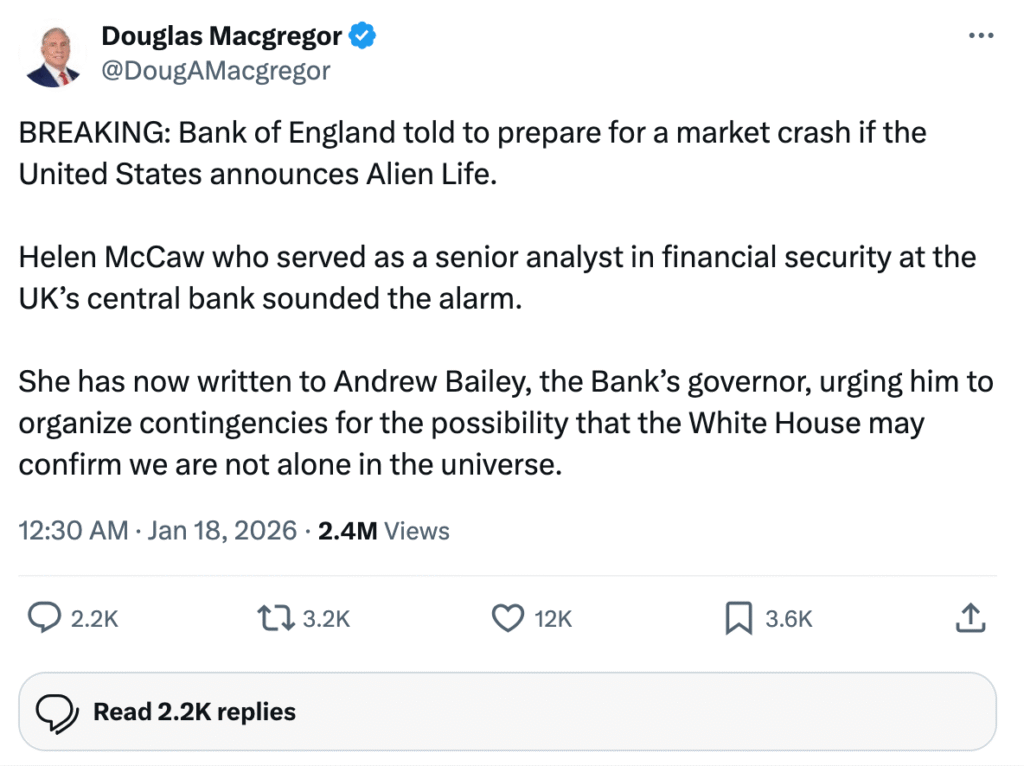Open the share icon menu
Image resolution: width=1024 pixels, height=766 pixels.
coord(971,619)
